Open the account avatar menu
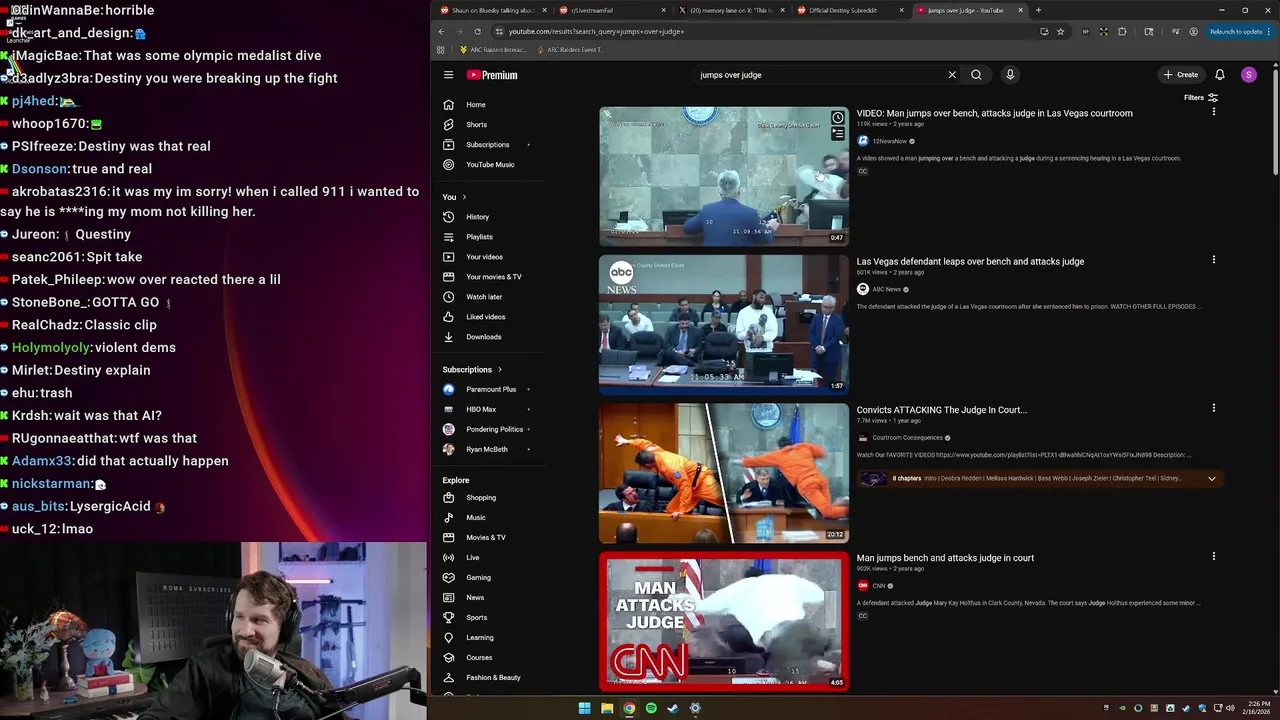Viewport: 1280px width, 720px height. pos(1248,75)
